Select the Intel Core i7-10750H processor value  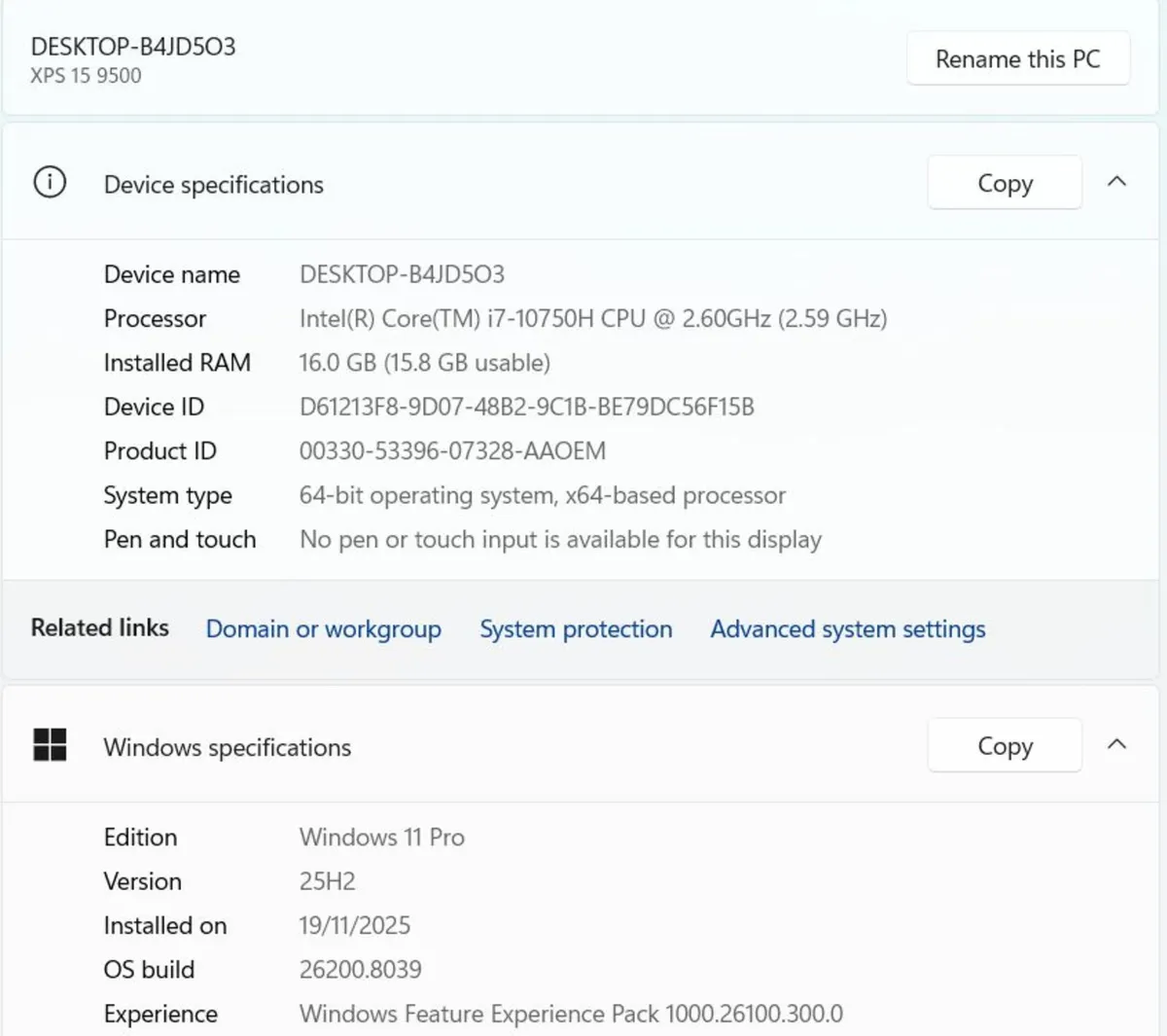(x=593, y=318)
